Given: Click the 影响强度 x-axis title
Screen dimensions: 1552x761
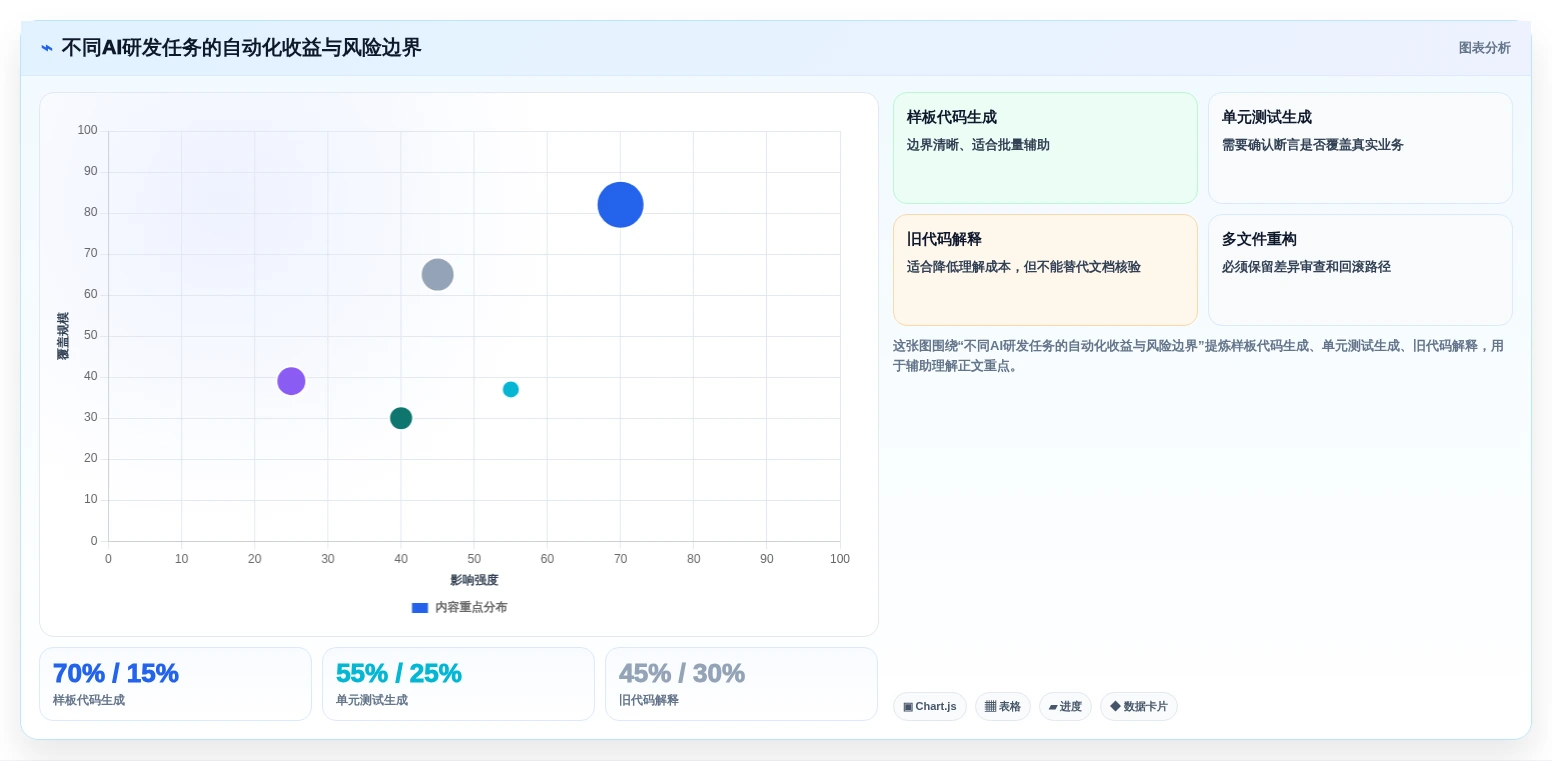Looking at the screenshot, I should click(x=474, y=581).
